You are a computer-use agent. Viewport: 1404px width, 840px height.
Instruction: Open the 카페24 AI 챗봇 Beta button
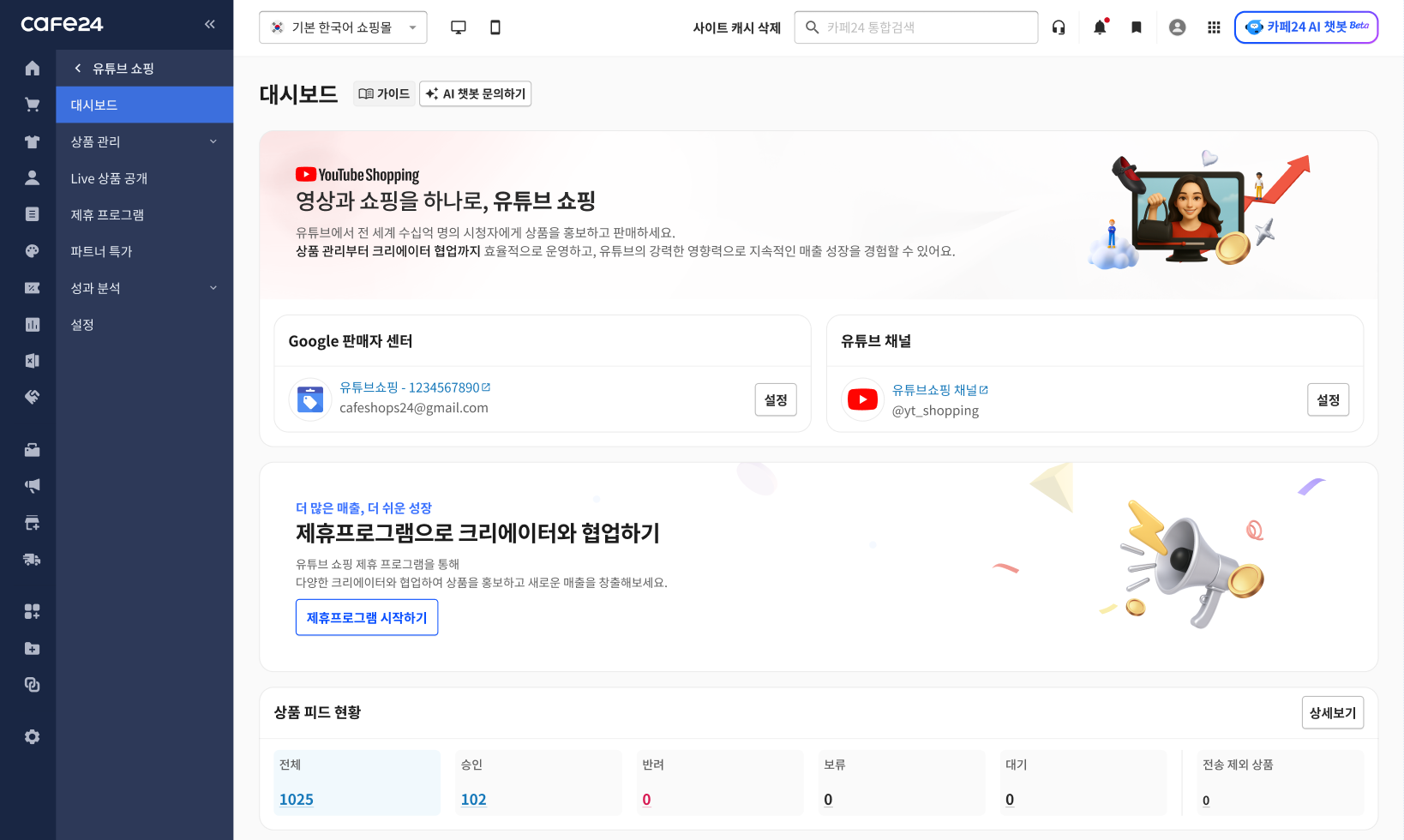pos(1306,27)
